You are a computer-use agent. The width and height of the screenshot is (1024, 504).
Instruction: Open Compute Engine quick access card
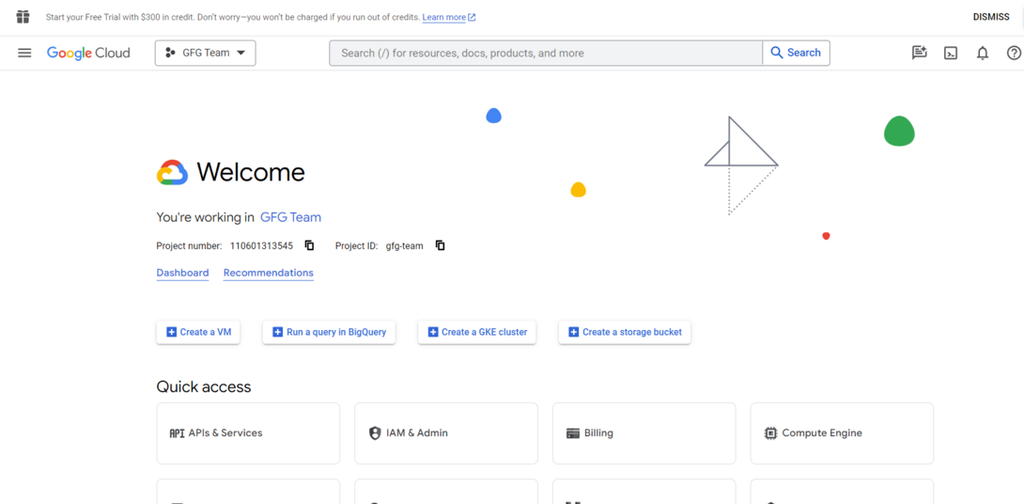[842, 433]
